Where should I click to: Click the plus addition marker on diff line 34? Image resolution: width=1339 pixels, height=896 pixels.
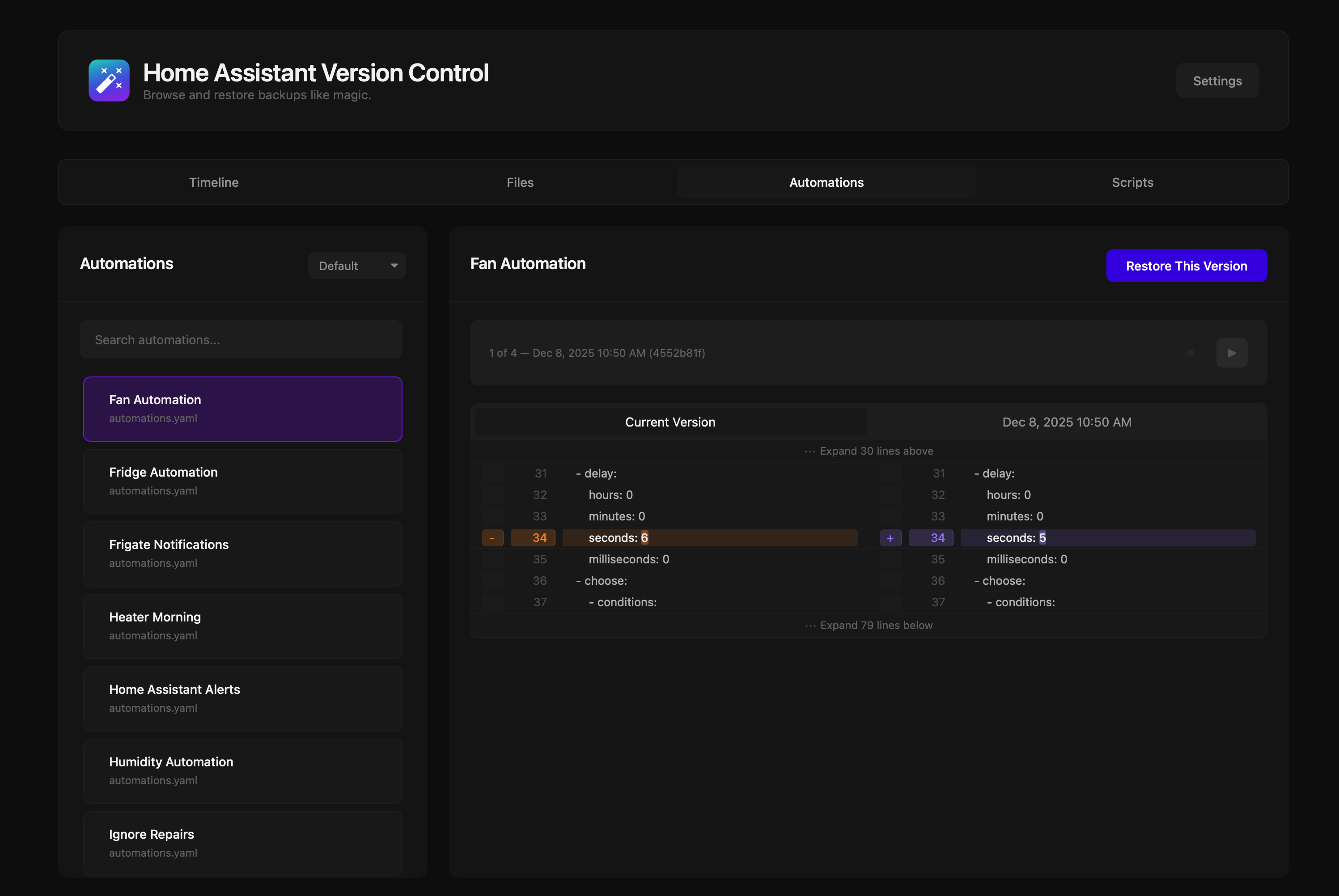click(x=890, y=538)
